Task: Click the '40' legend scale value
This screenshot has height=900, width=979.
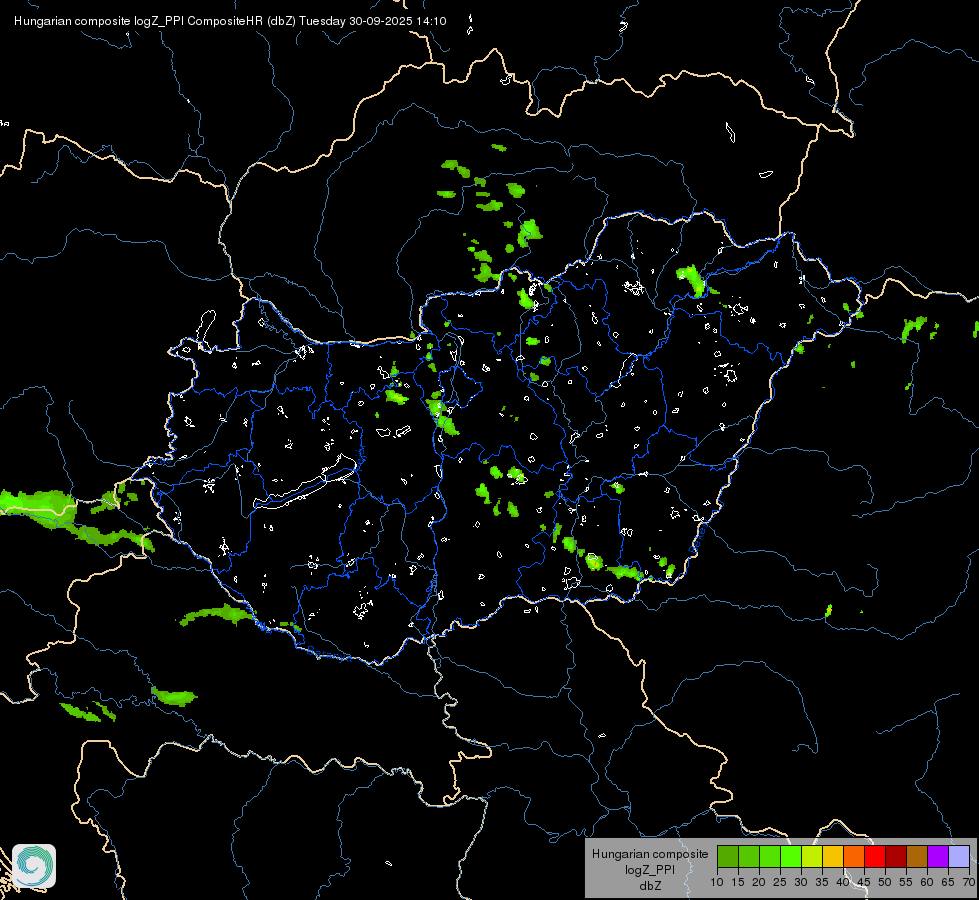Action: pos(843,882)
